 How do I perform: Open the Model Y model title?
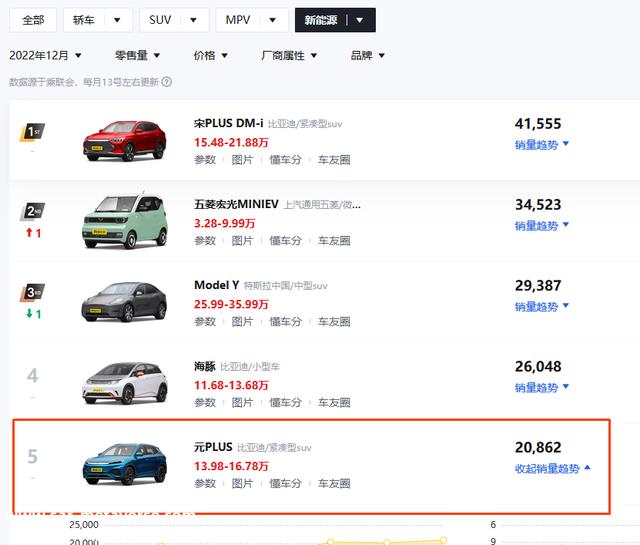[x=216, y=285]
